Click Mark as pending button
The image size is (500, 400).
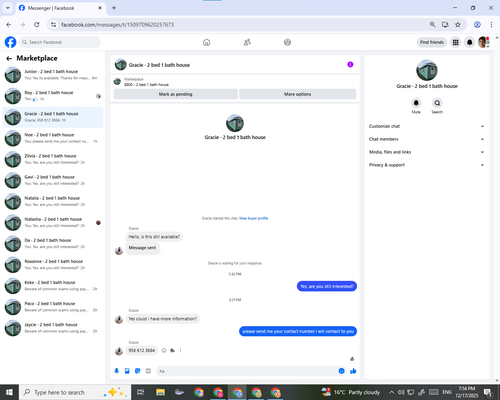pyautogui.click(x=176, y=94)
